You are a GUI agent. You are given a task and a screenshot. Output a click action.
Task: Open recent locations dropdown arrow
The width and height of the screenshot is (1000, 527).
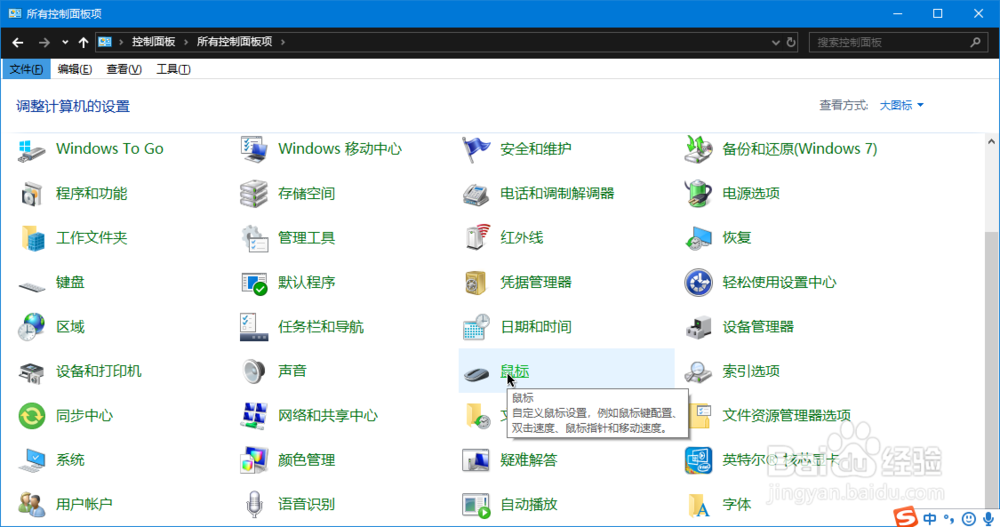(65, 43)
